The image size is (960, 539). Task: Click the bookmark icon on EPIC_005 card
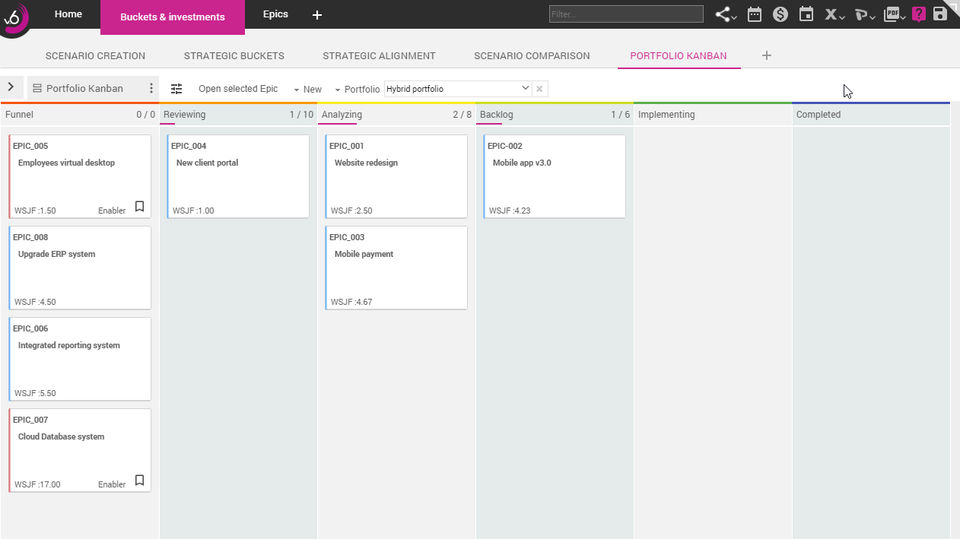coord(140,206)
